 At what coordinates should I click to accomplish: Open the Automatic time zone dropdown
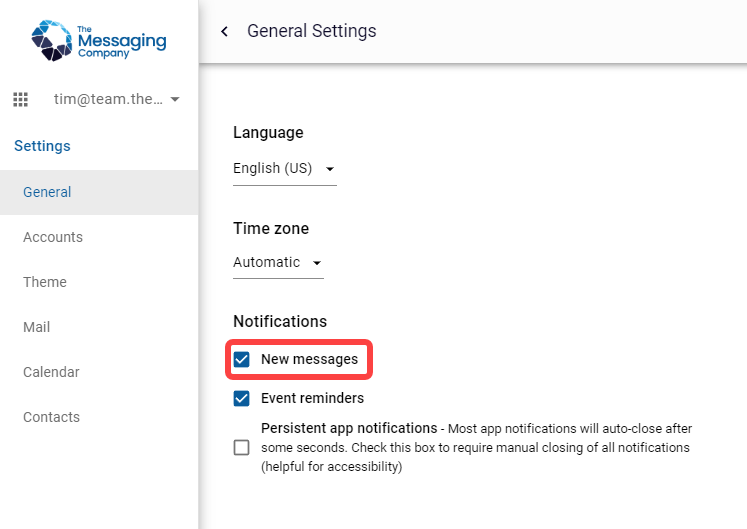(x=278, y=263)
